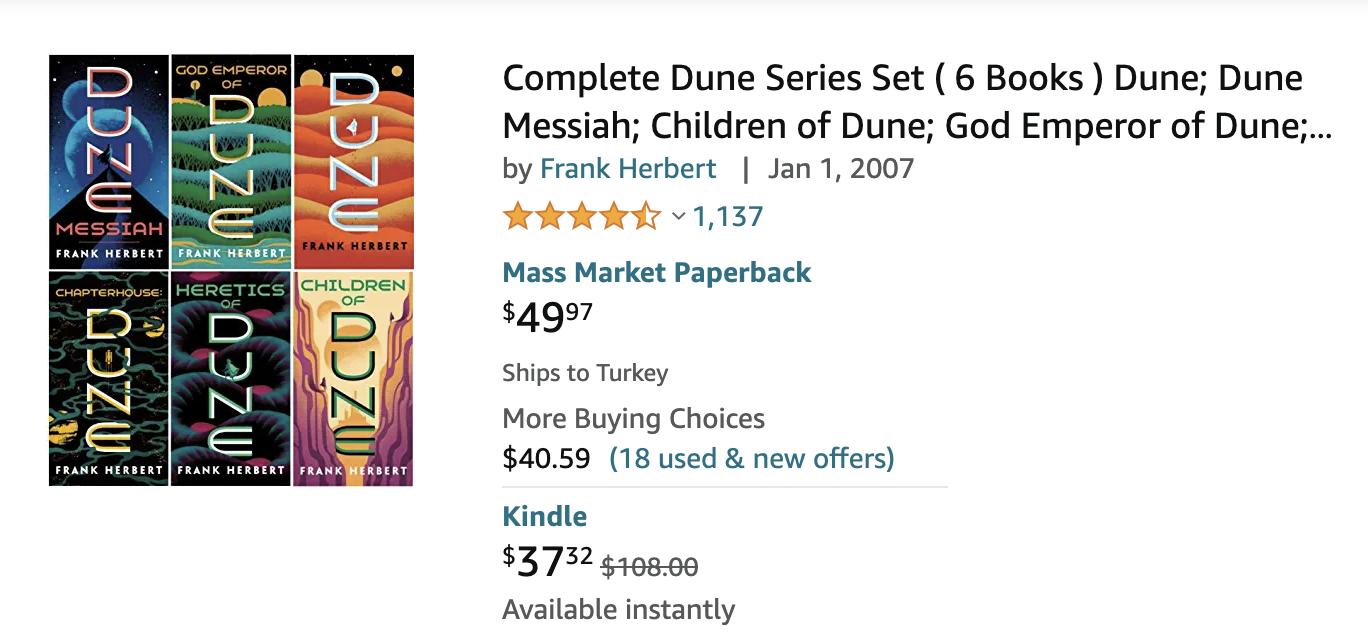Select the Mass Market Paperback format
Screen dimensions: 1368x638
tap(656, 272)
